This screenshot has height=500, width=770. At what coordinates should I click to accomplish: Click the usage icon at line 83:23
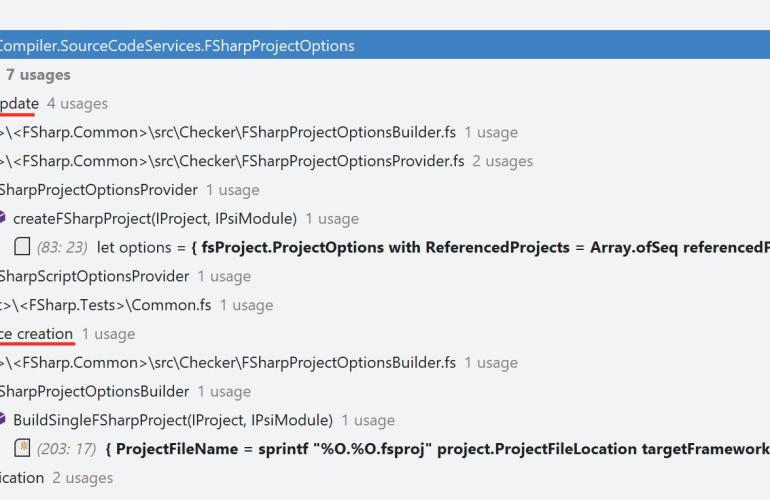coord(22,247)
